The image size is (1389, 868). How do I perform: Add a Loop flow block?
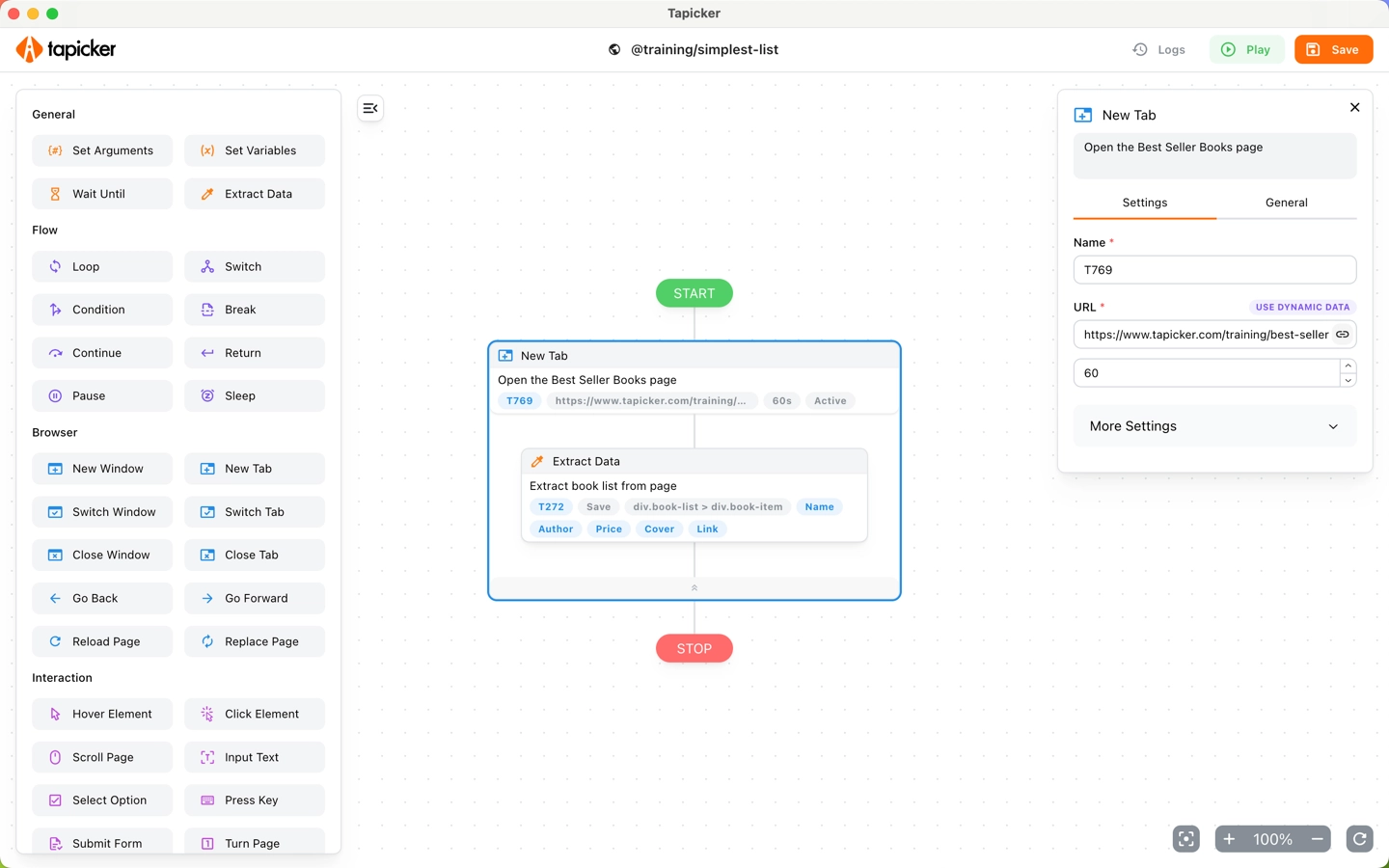click(102, 266)
